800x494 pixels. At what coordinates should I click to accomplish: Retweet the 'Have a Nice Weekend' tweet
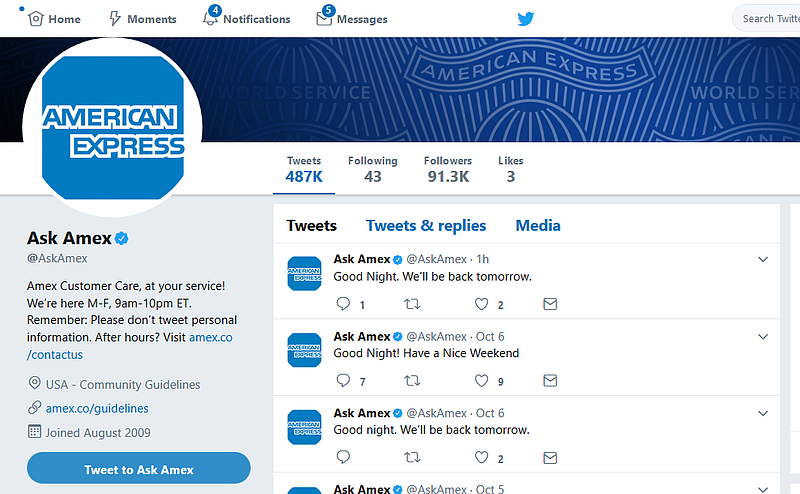point(412,381)
